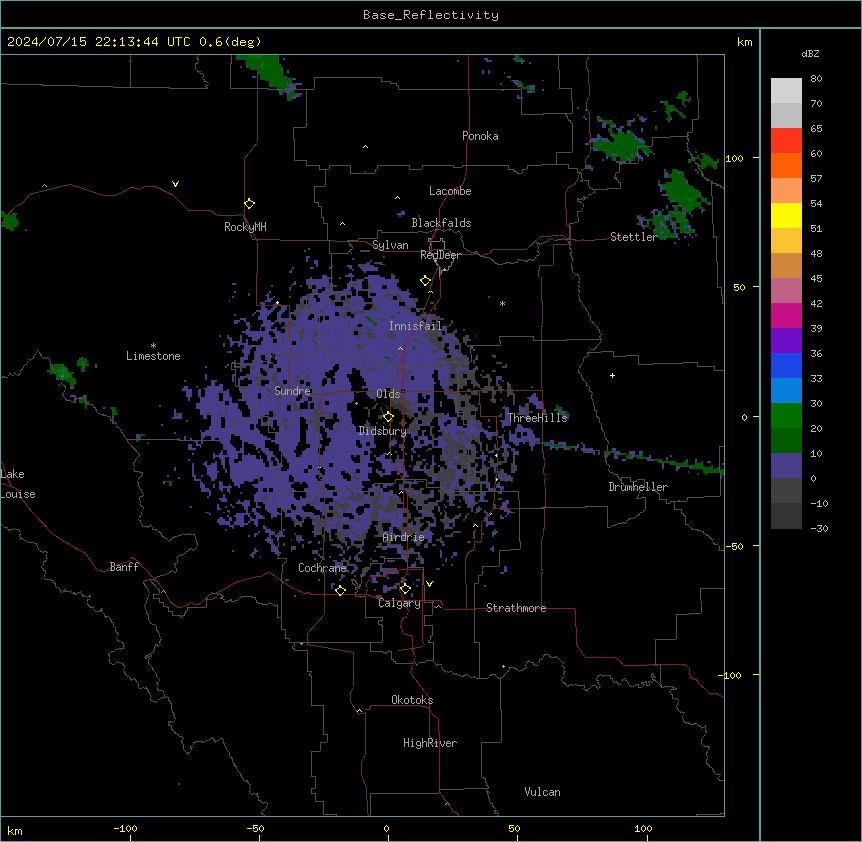Select the Strathmore town label
The width and height of the screenshot is (862, 842).
point(516,608)
